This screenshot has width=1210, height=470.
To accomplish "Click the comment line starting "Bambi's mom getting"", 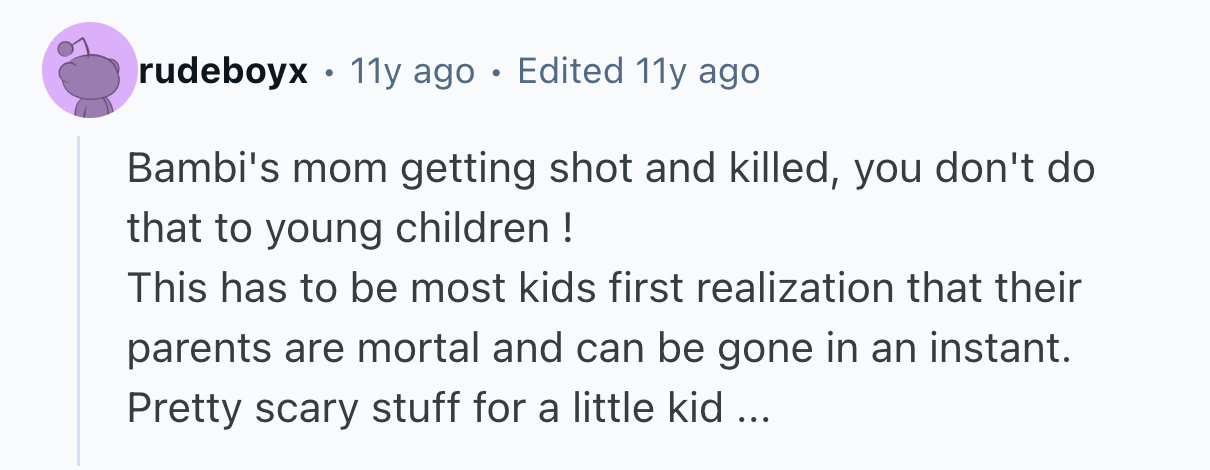I will click(610, 168).
